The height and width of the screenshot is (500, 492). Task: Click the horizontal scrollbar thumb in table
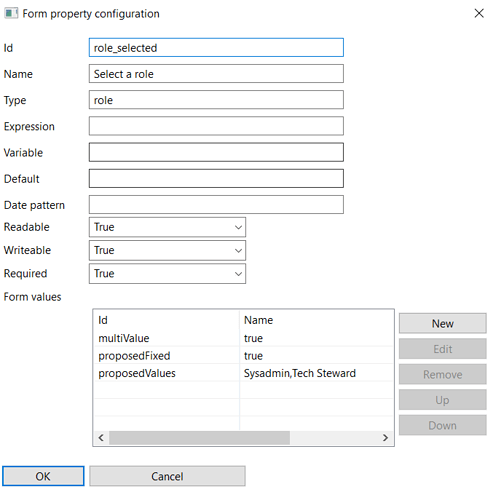(x=199, y=437)
